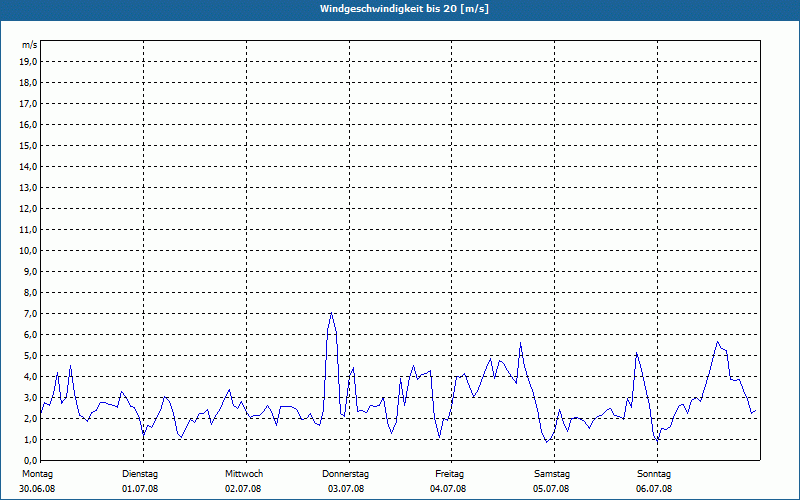Click the date 05.07.08

551,489
